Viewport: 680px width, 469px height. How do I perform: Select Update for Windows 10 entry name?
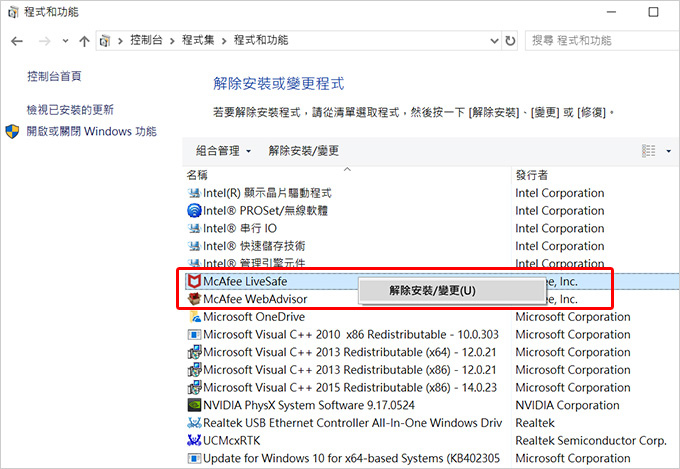351,459
